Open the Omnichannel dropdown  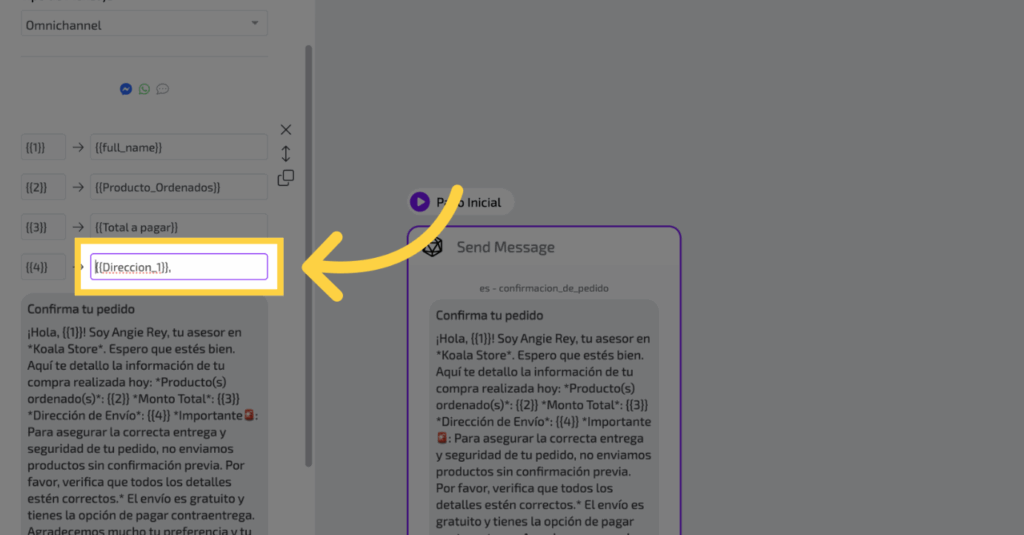pyautogui.click(x=144, y=24)
